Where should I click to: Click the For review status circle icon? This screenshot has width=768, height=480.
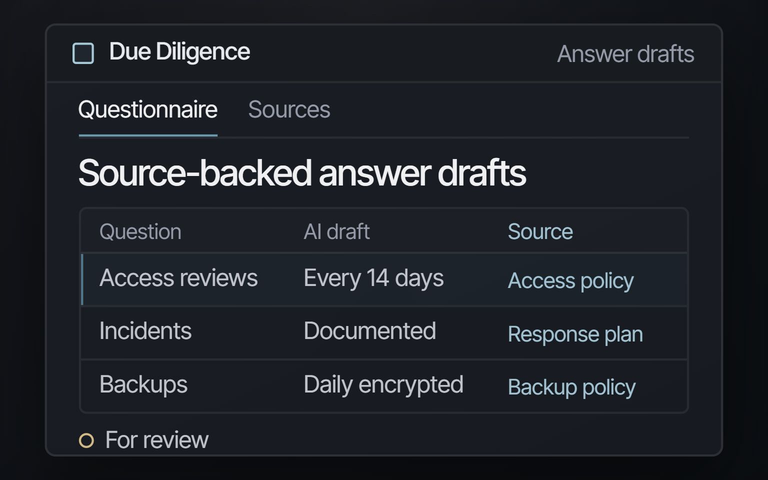tap(86, 440)
